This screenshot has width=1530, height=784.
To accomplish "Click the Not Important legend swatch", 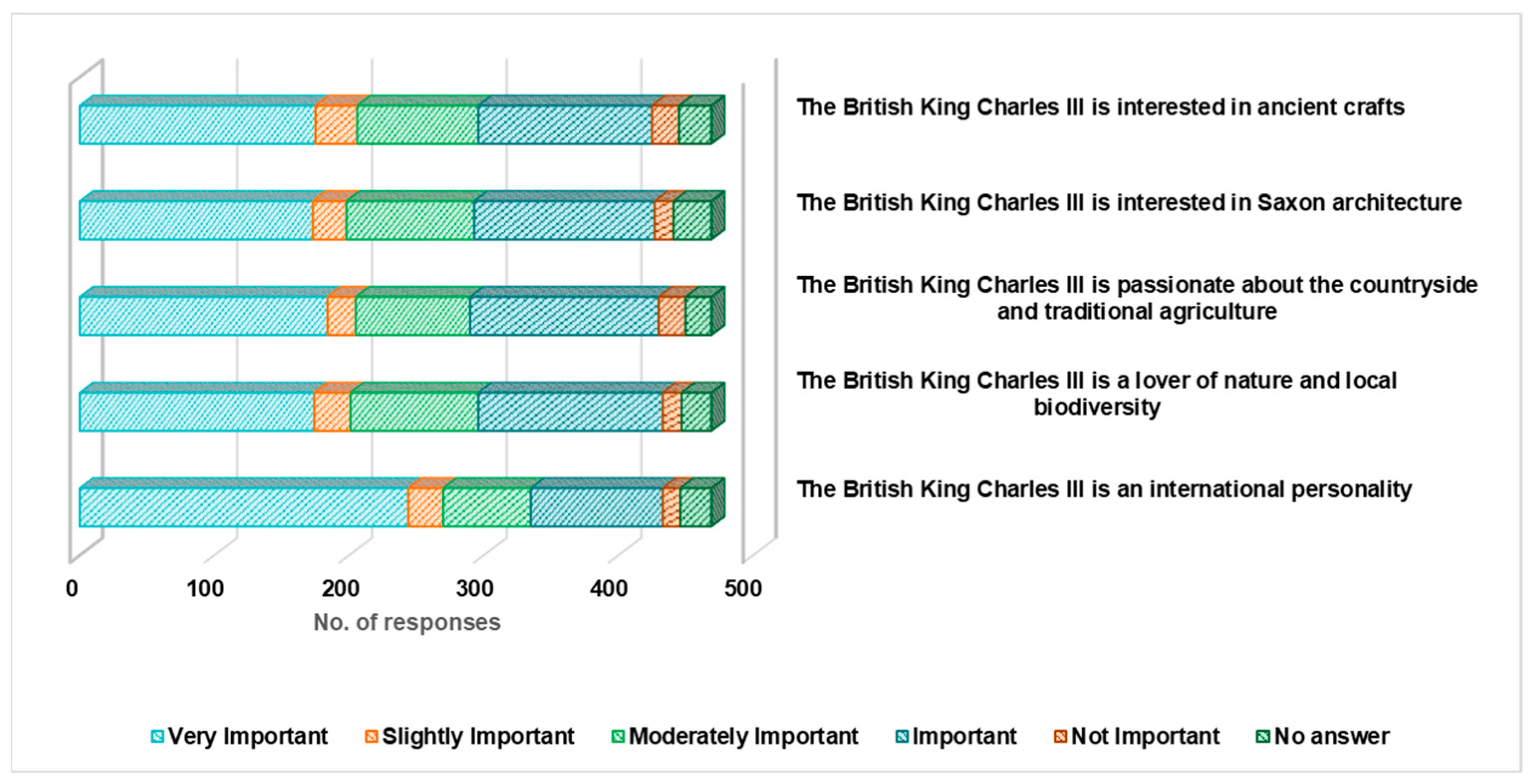I will 1060,737.
